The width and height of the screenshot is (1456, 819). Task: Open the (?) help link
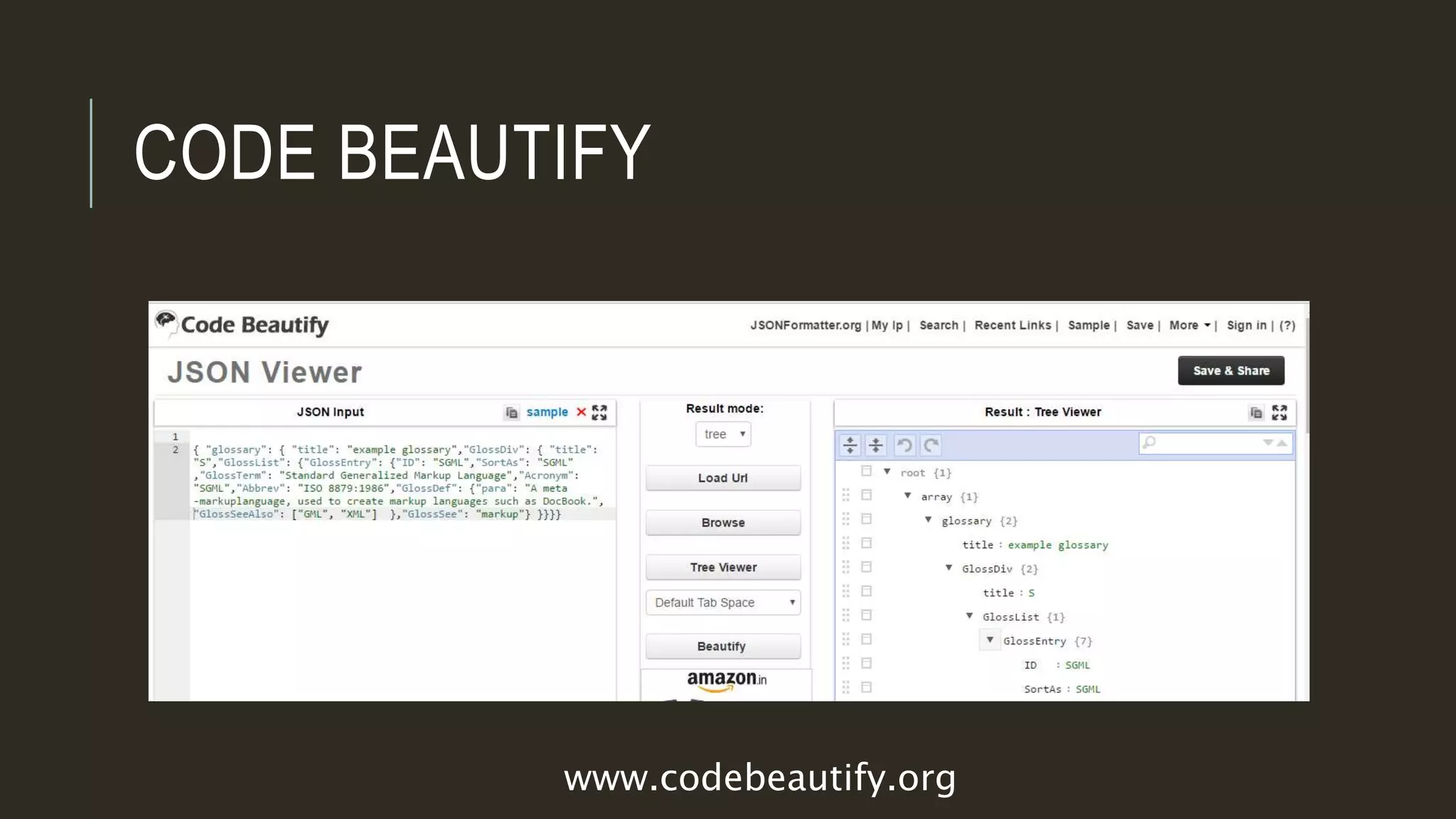[x=1287, y=326]
